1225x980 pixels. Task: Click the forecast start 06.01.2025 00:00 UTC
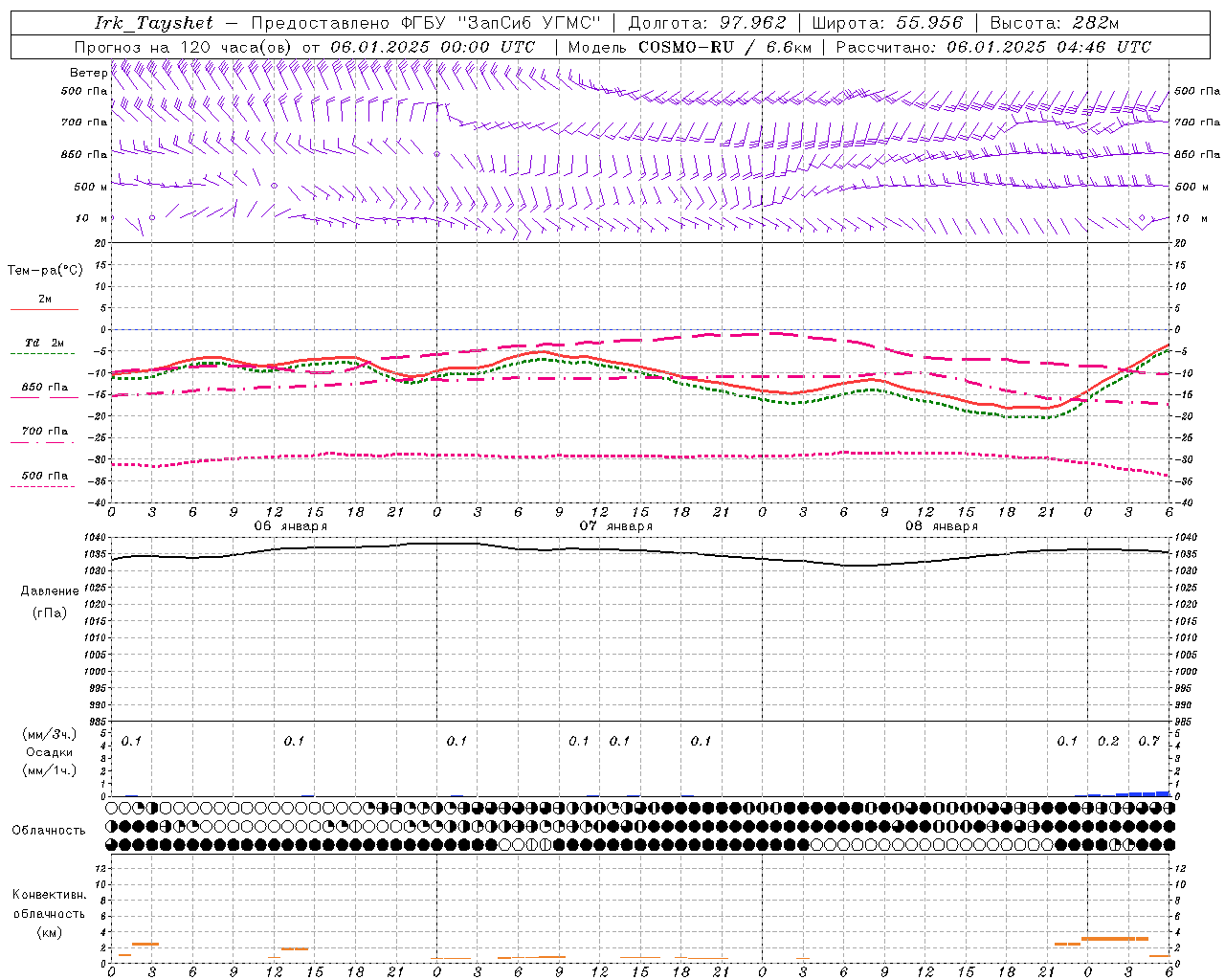(433, 47)
